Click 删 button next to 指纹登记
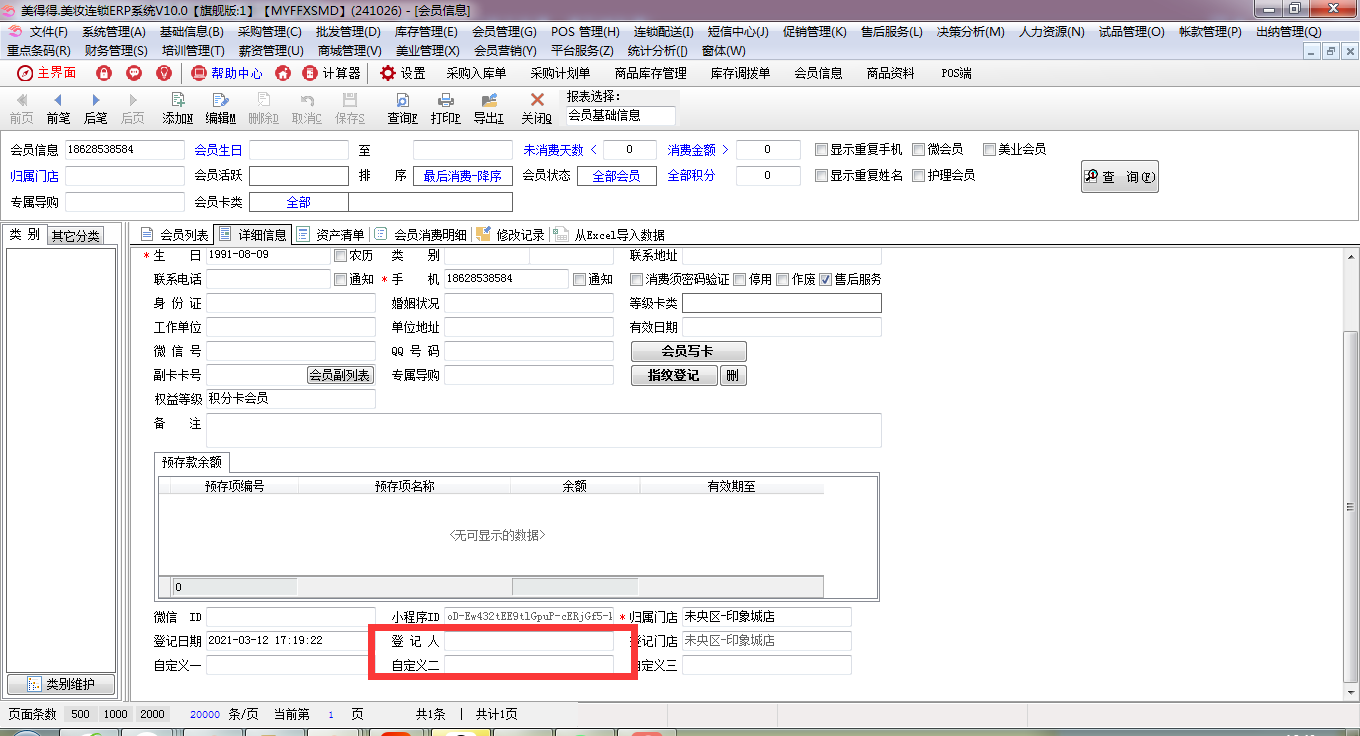This screenshot has height=736, width=1360. (734, 375)
